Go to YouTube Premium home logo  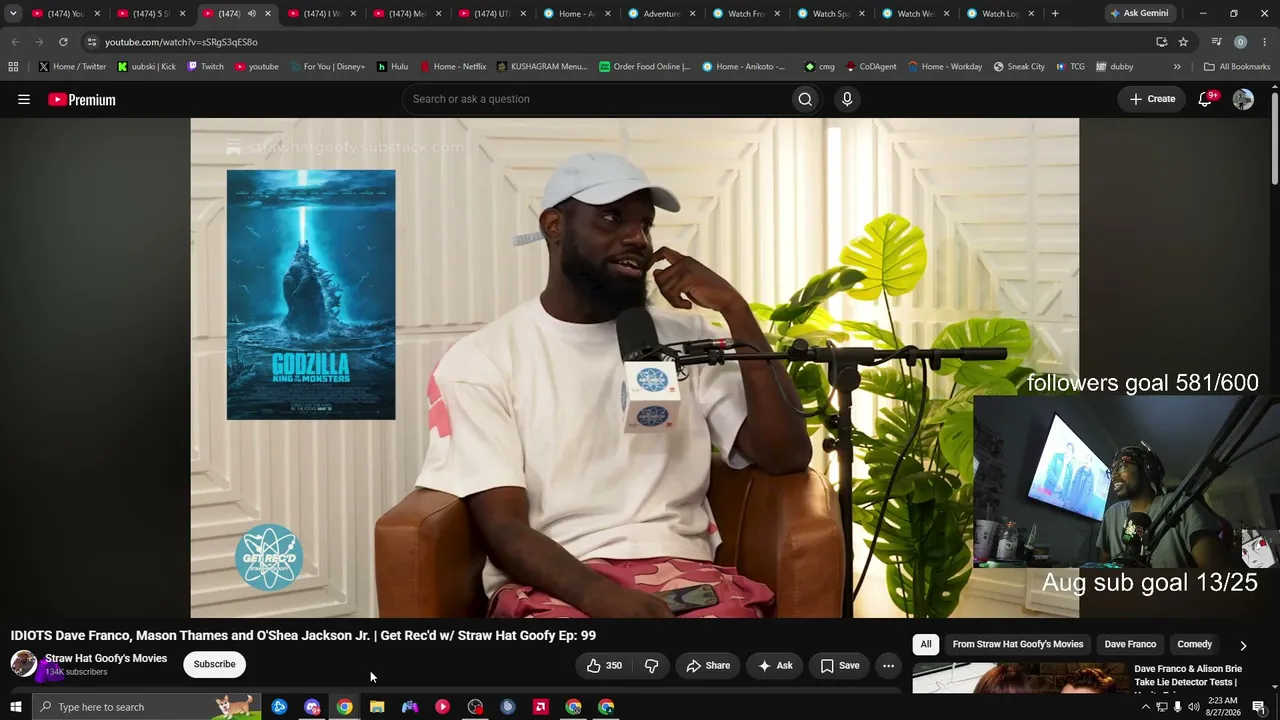tap(82, 99)
